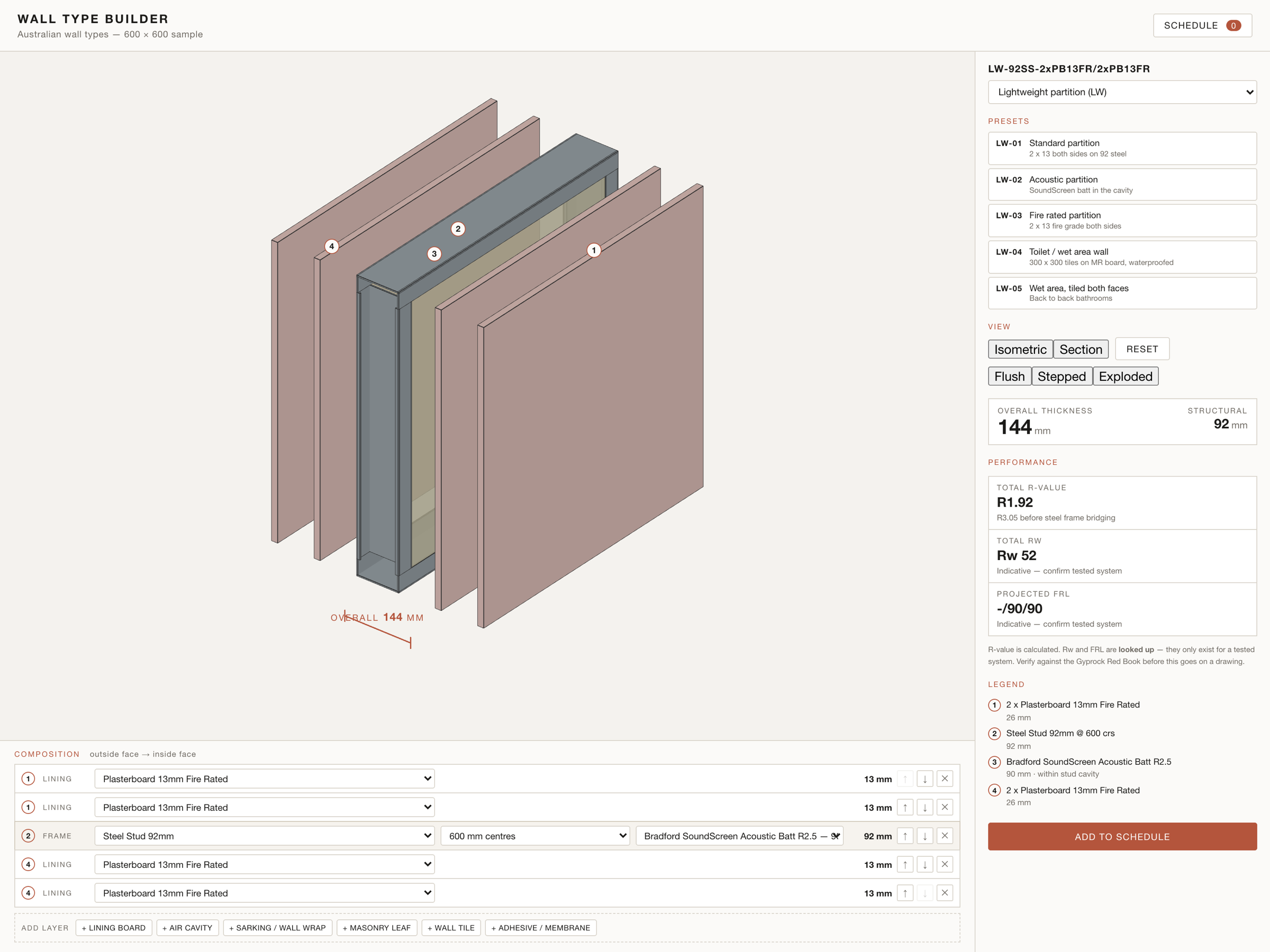Move third lining row down
The height and width of the screenshot is (952, 1270).
924,864
